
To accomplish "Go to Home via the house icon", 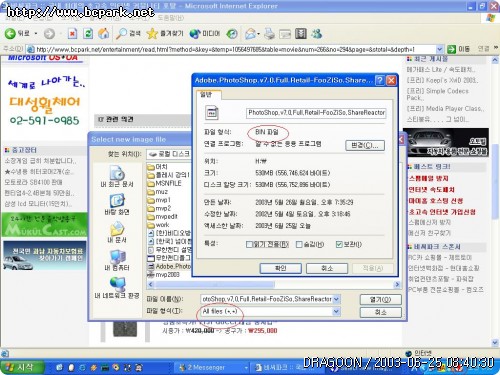I will pyautogui.click(x=104, y=33).
